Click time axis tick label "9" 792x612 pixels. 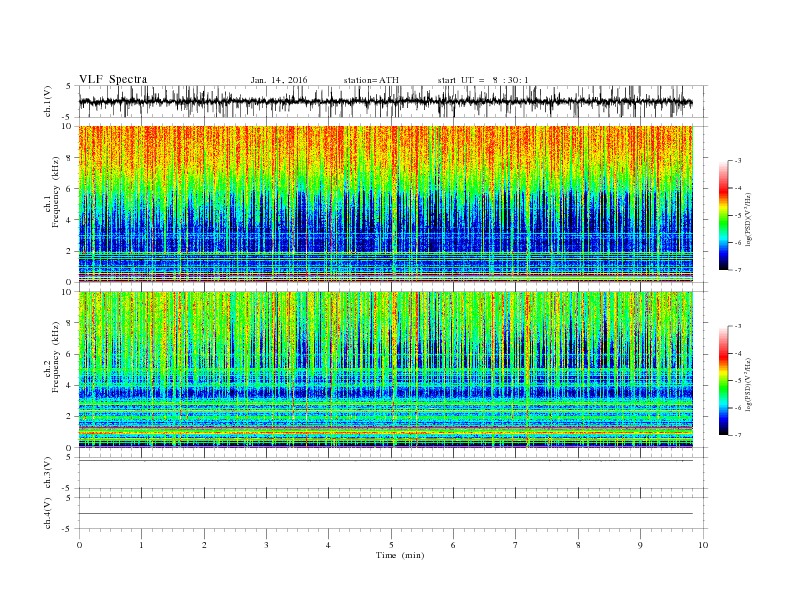pyautogui.click(x=640, y=545)
